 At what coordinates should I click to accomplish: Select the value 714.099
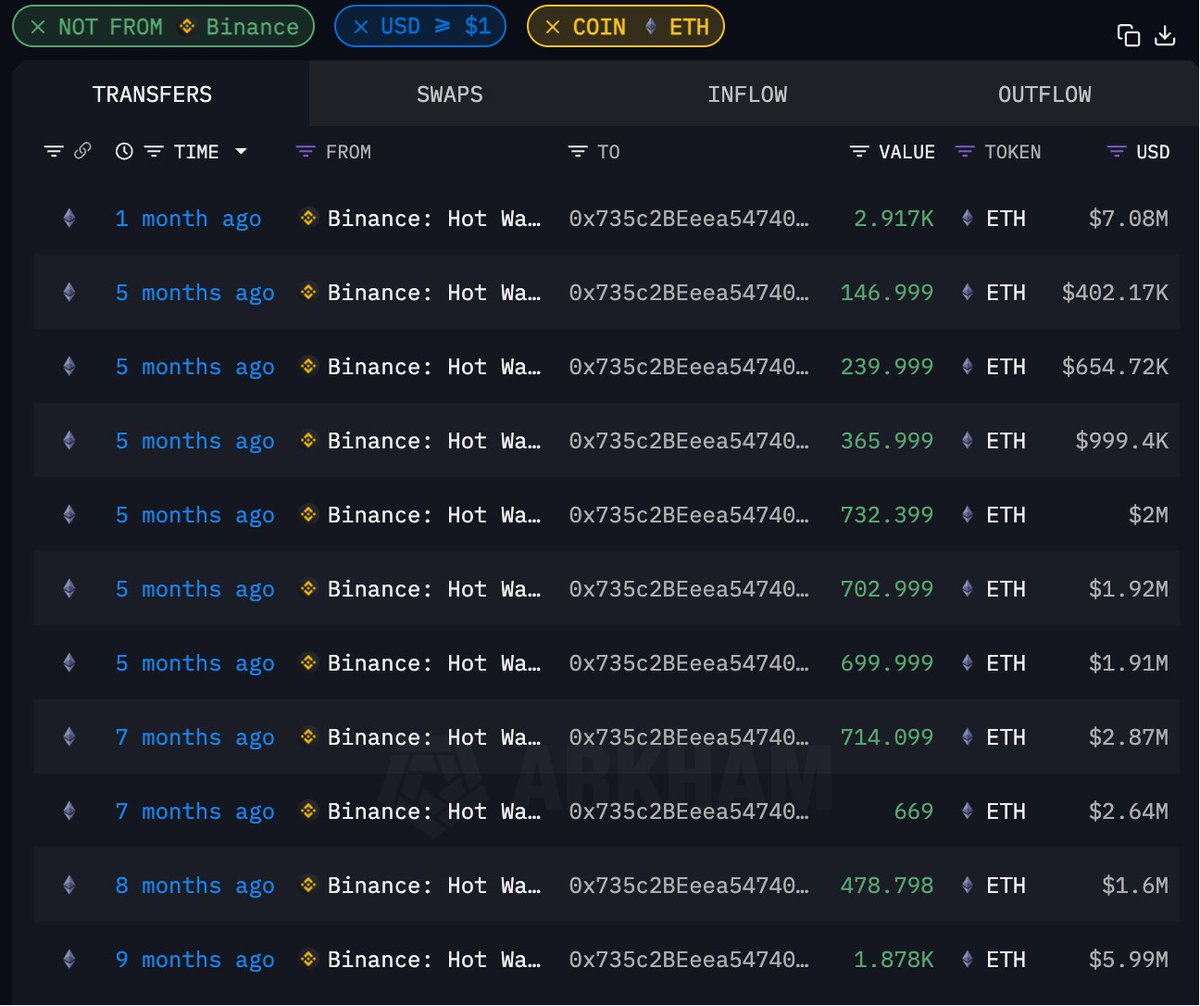pos(887,736)
